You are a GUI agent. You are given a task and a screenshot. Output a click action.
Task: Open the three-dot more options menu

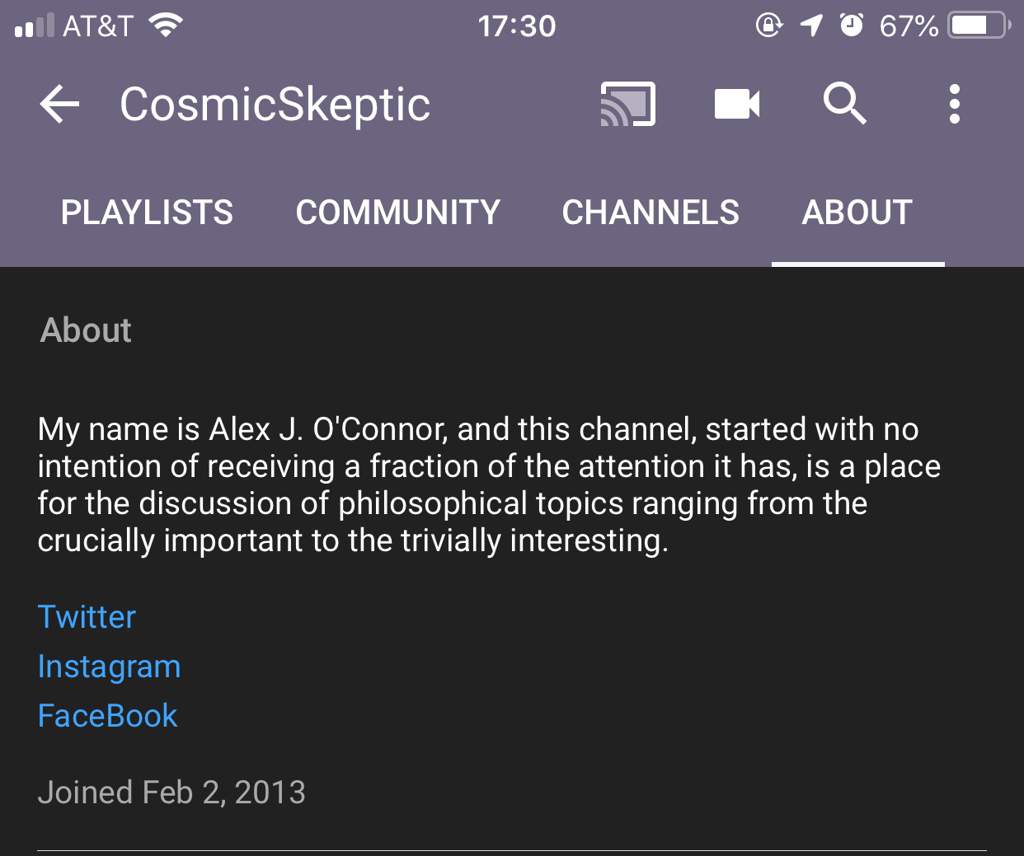click(x=954, y=104)
